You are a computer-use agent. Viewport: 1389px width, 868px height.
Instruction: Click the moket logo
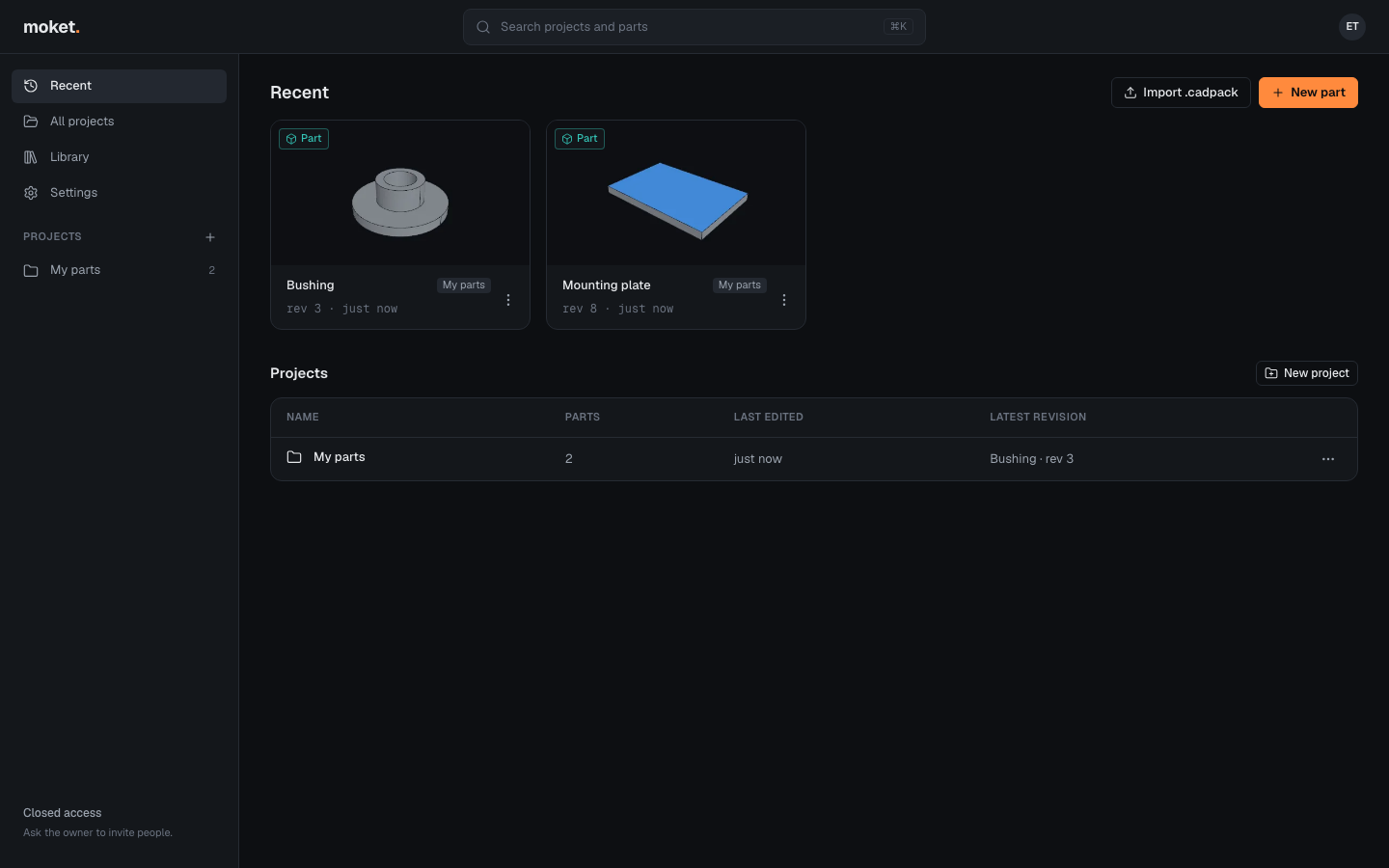click(x=51, y=27)
